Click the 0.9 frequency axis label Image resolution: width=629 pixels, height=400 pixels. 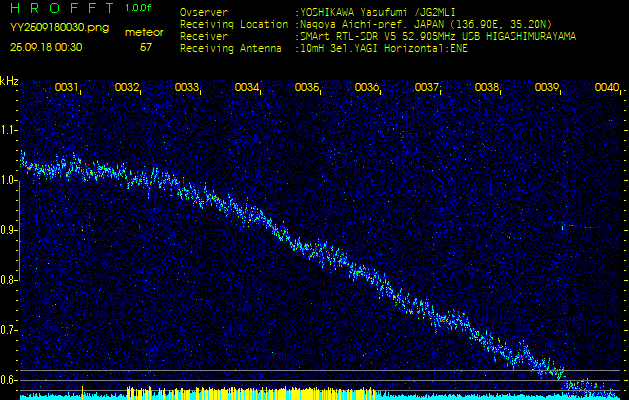click(x=9, y=230)
